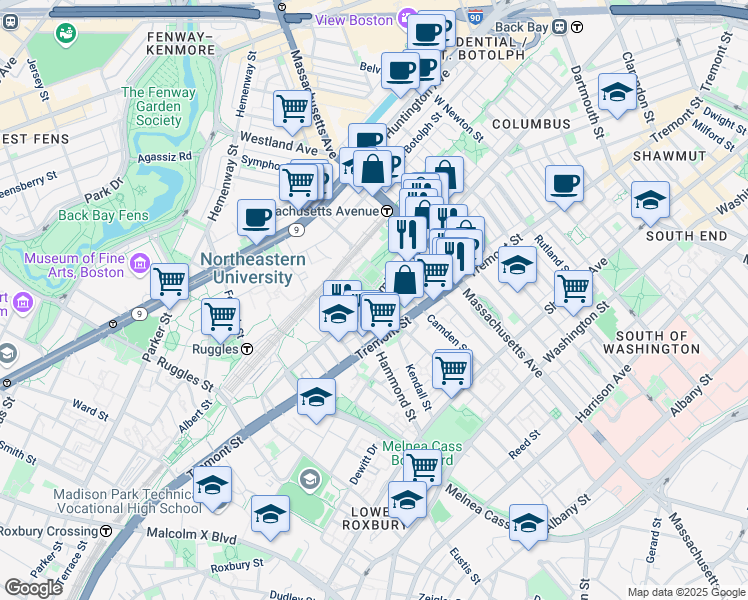748x600 pixels.
Task: Click graduation cap marker near Clarendon St
Action: 617,93
